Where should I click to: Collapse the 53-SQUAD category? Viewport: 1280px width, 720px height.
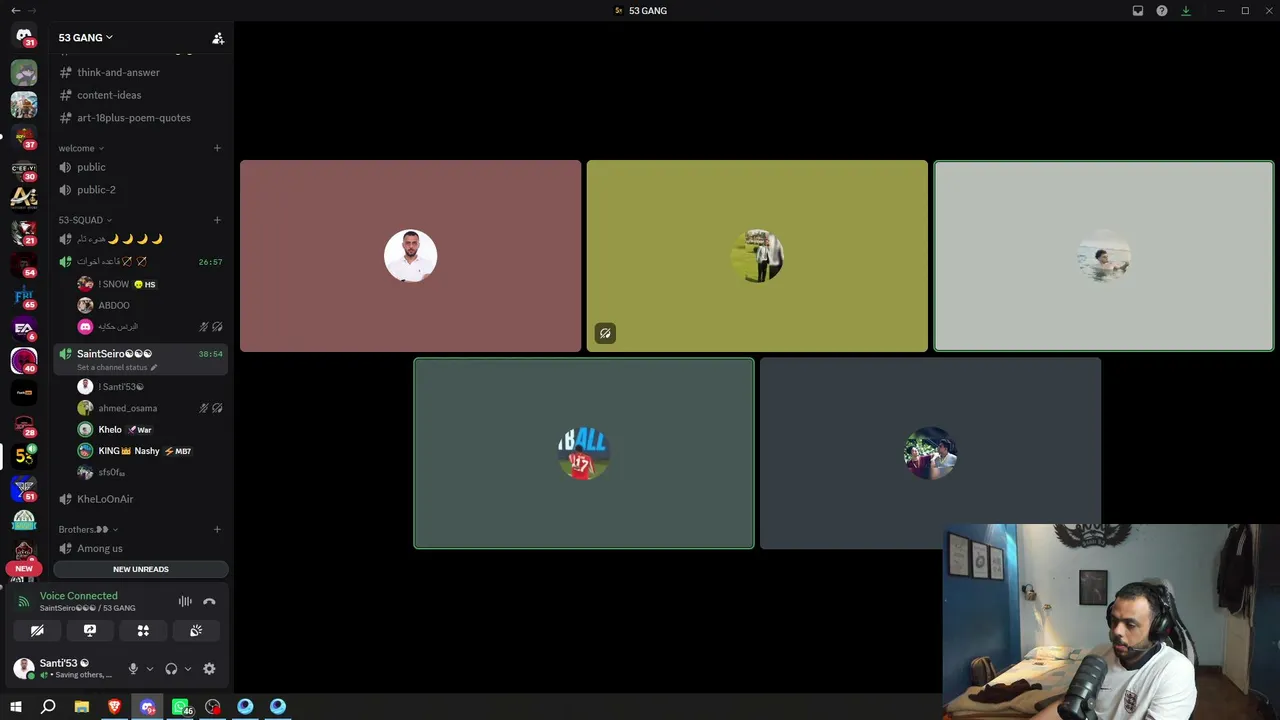(x=85, y=220)
